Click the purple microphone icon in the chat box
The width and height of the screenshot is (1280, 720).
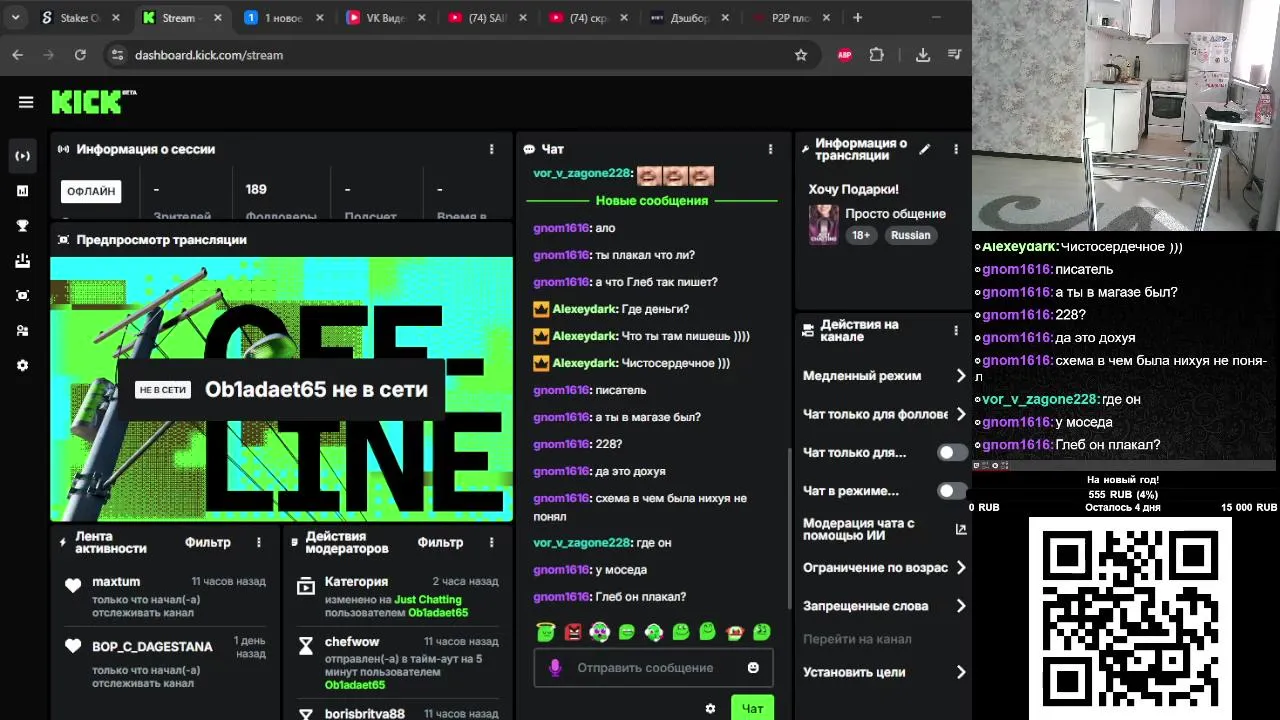pos(555,668)
